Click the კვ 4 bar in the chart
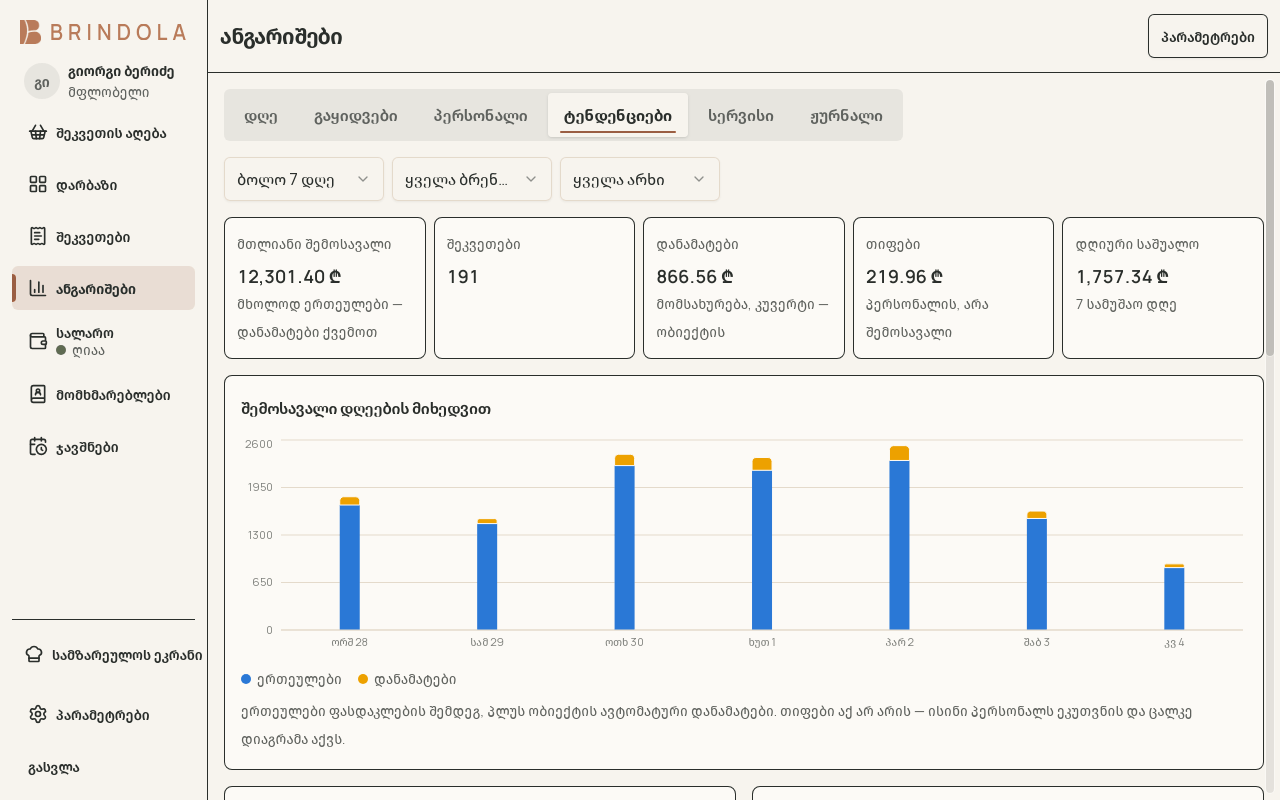This screenshot has width=1280, height=800. coord(1174,597)
